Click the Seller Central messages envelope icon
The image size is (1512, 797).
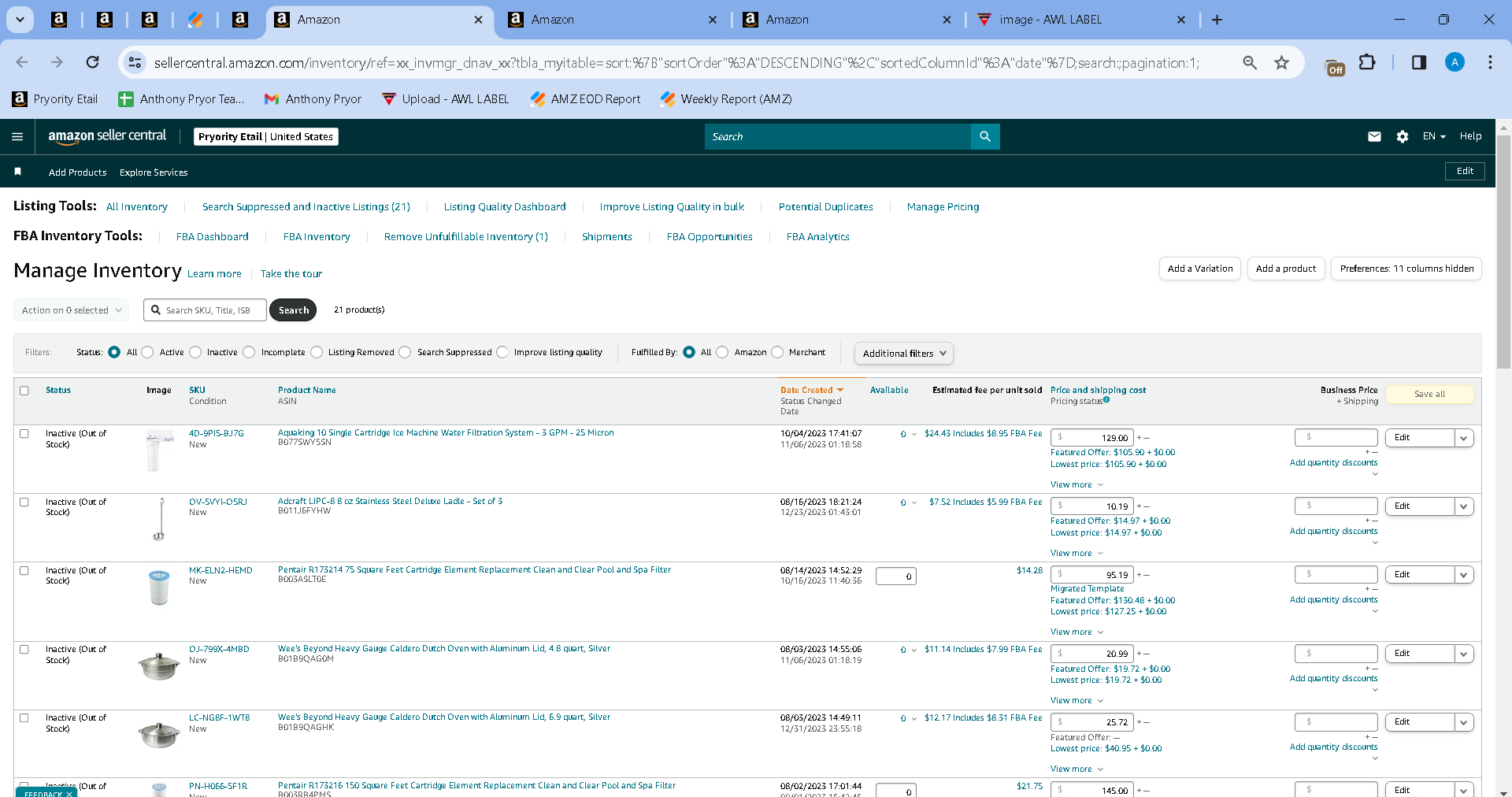tap(1374, 136)
